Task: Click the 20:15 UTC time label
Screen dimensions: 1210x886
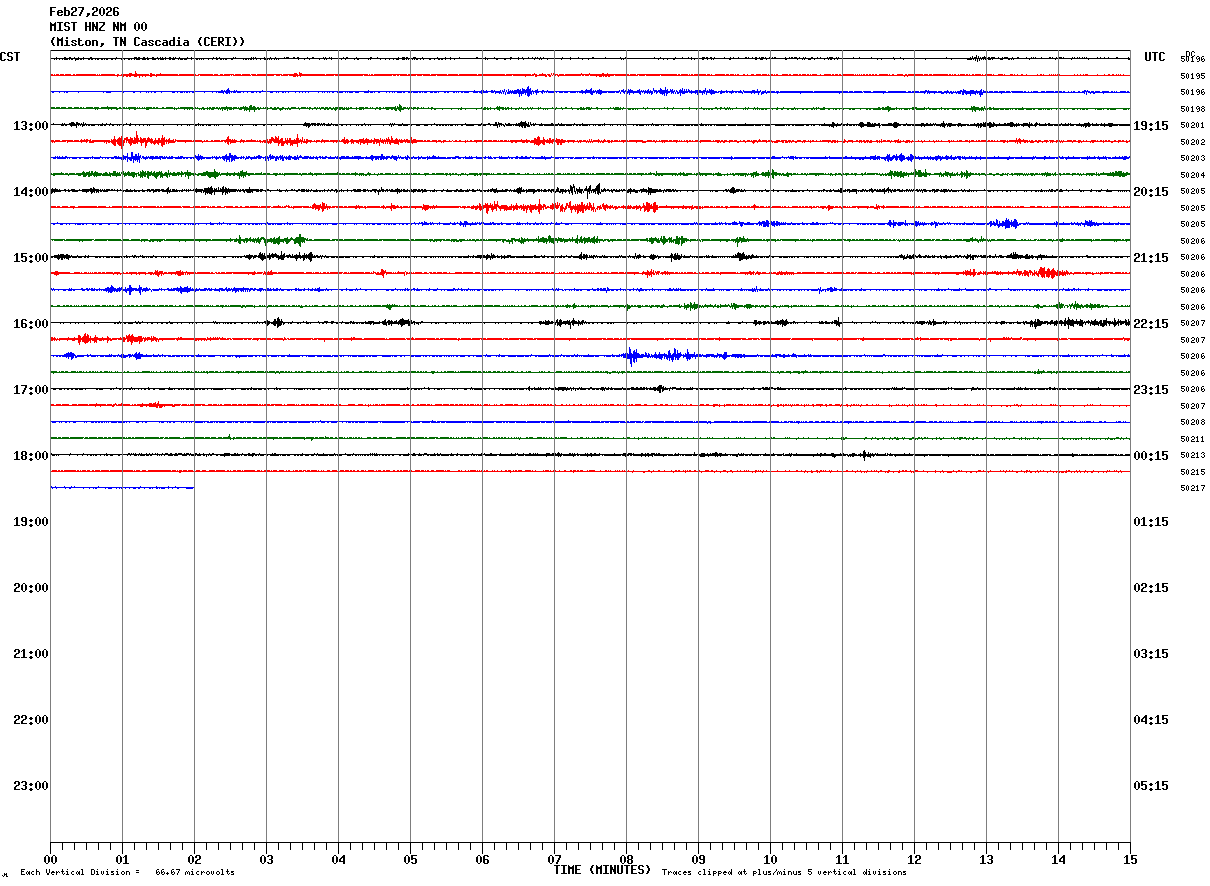Action: click(x=1151, y=192)
